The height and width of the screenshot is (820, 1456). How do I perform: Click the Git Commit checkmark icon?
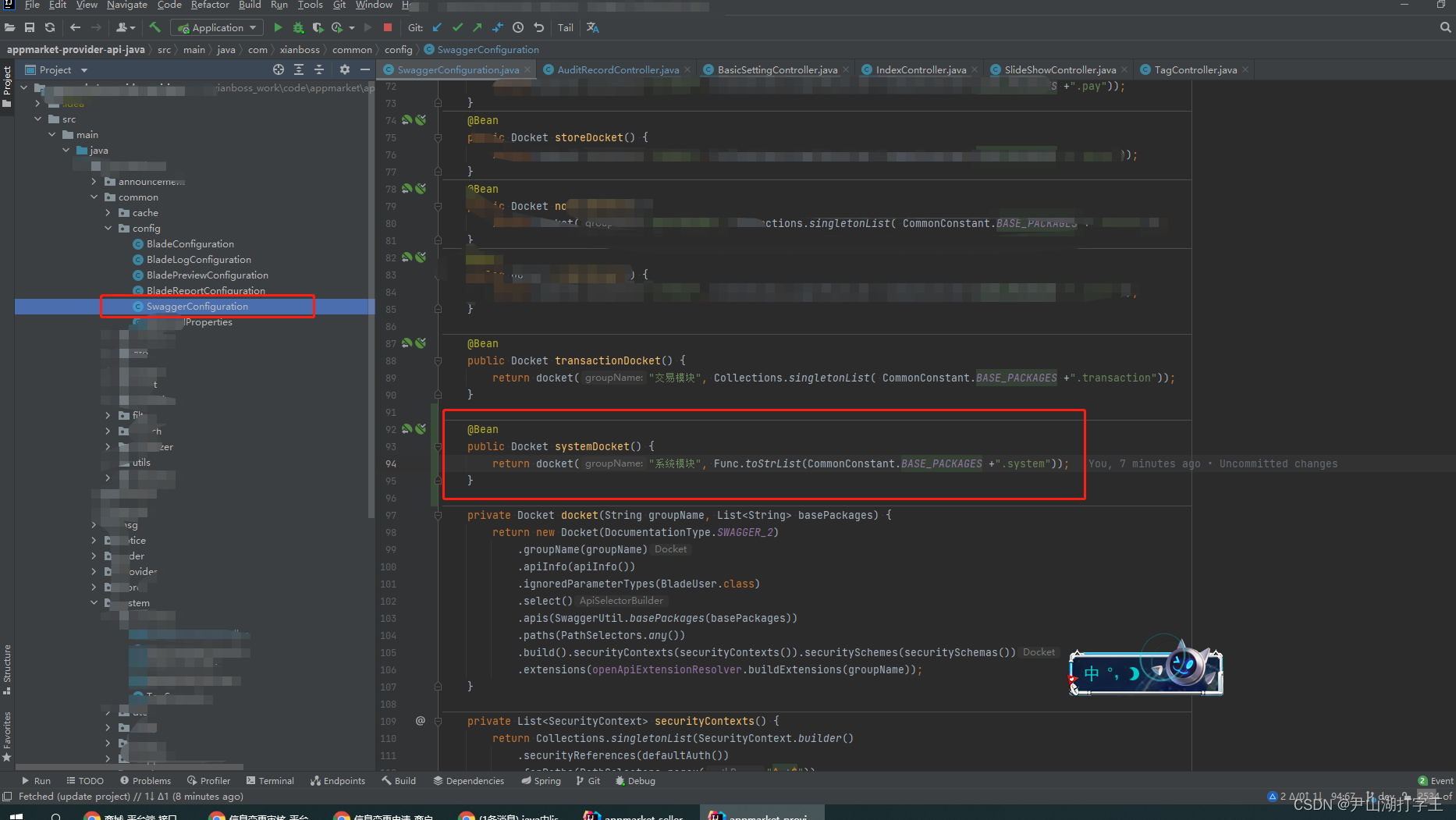coord(457,27)
